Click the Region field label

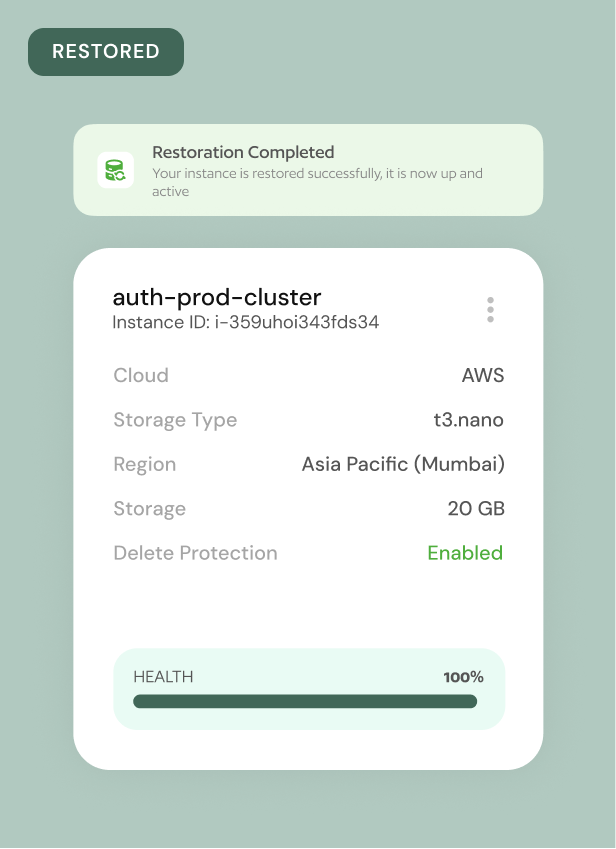point(145,464)
